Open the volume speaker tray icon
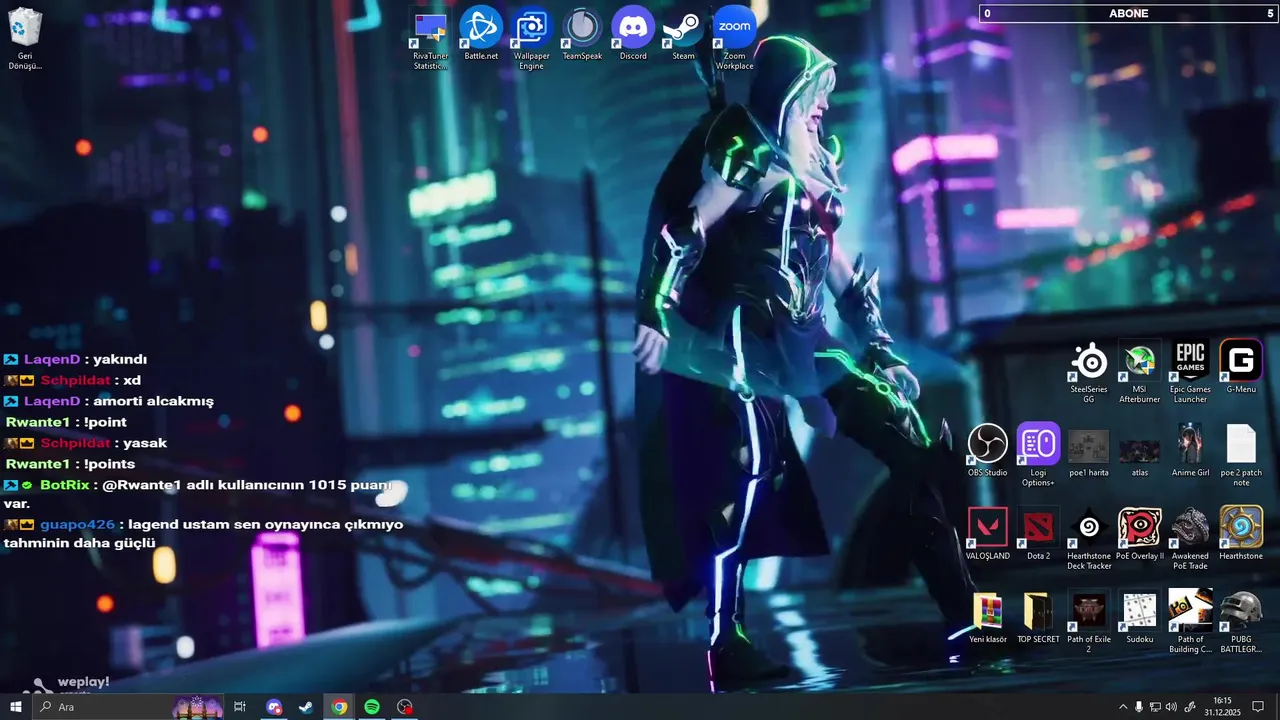 [x=1171, y=707]
